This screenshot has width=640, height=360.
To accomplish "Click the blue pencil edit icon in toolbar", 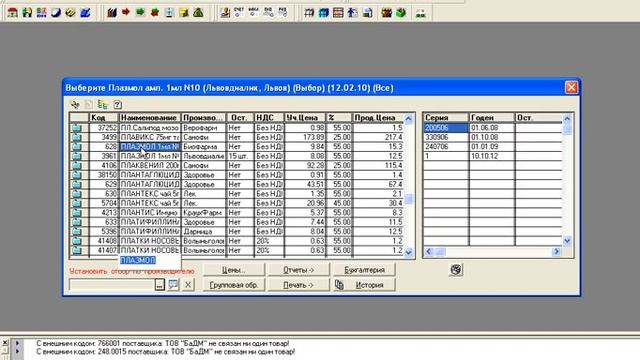I will click(x=85, y=13).
